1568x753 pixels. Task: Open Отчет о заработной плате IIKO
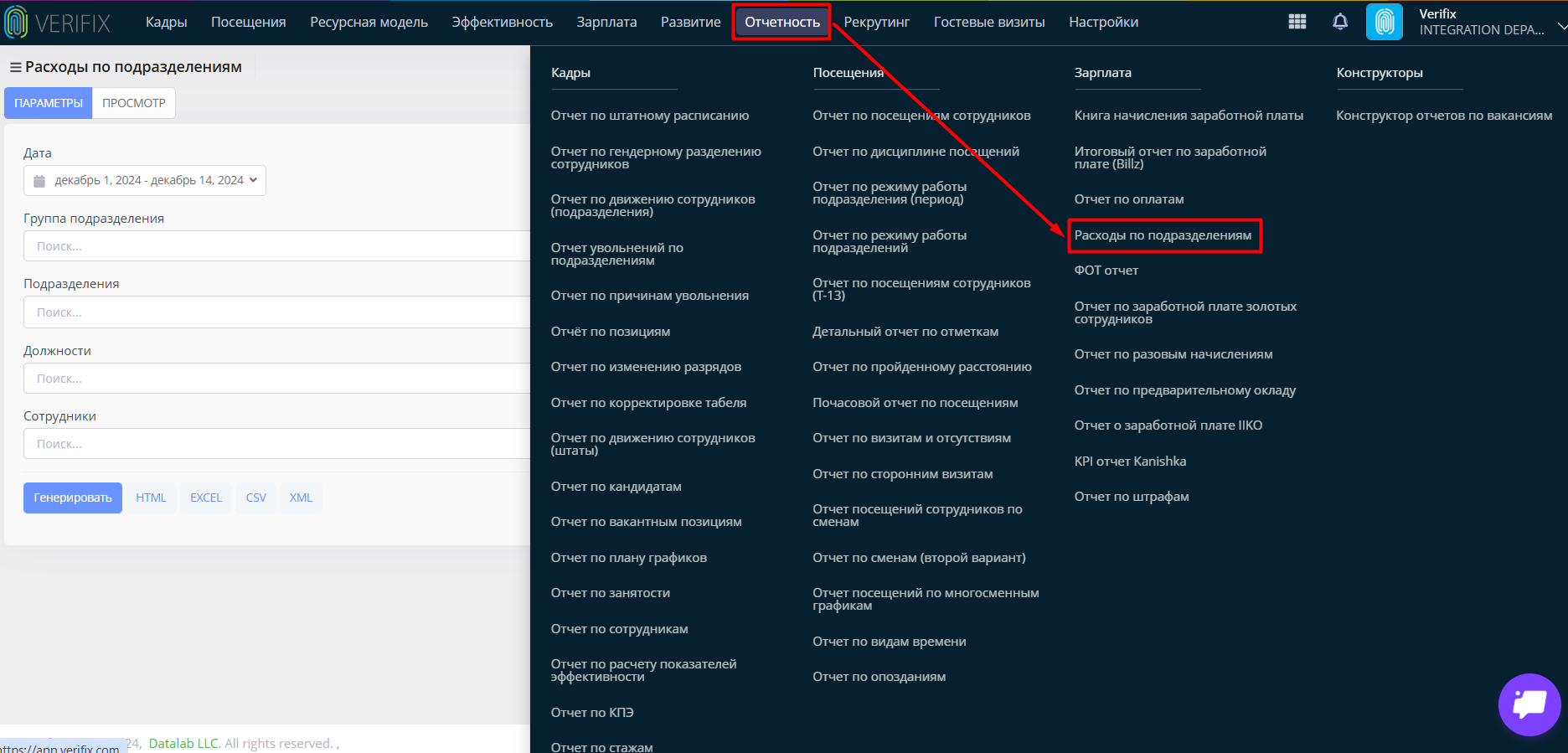point(1168,425)
